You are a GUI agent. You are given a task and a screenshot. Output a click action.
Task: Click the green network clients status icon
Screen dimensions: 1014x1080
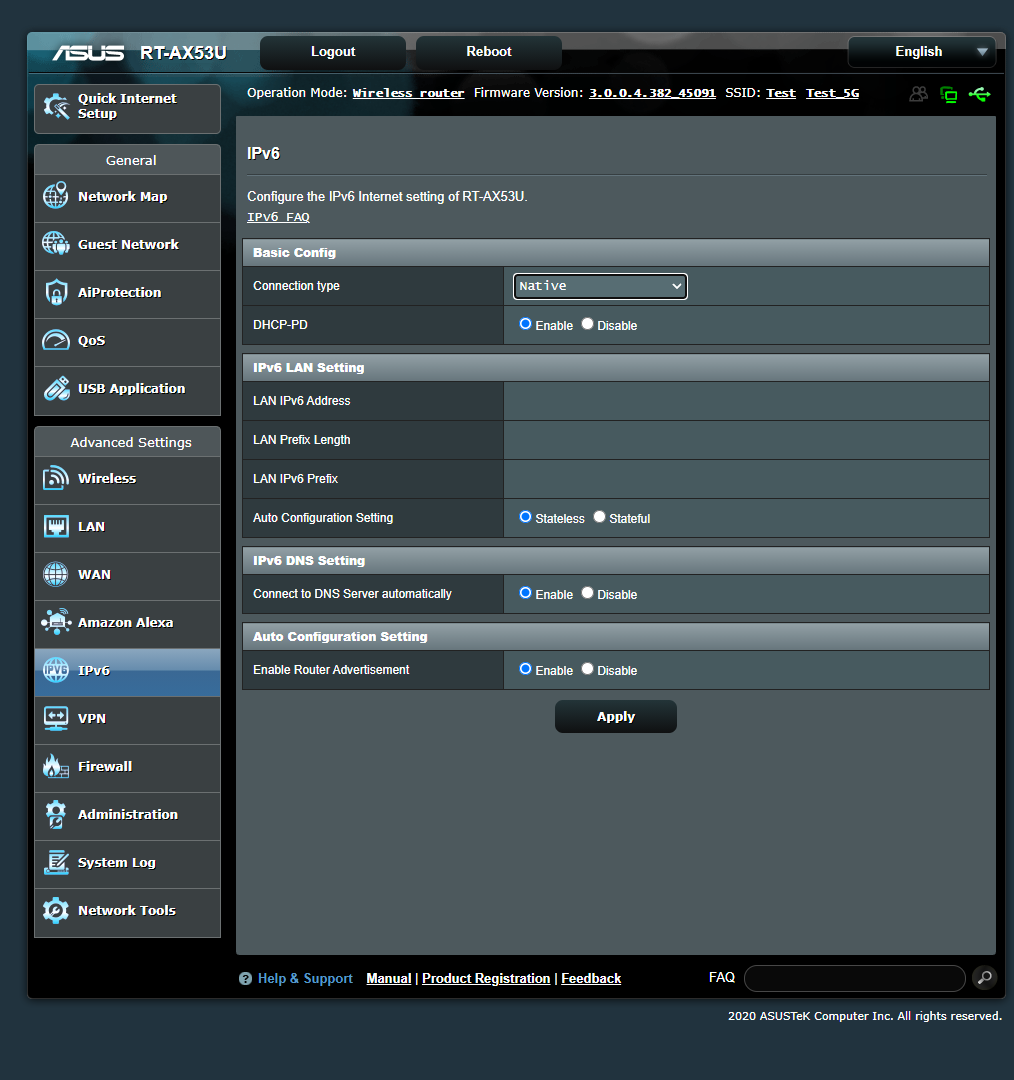click(949, 94)
